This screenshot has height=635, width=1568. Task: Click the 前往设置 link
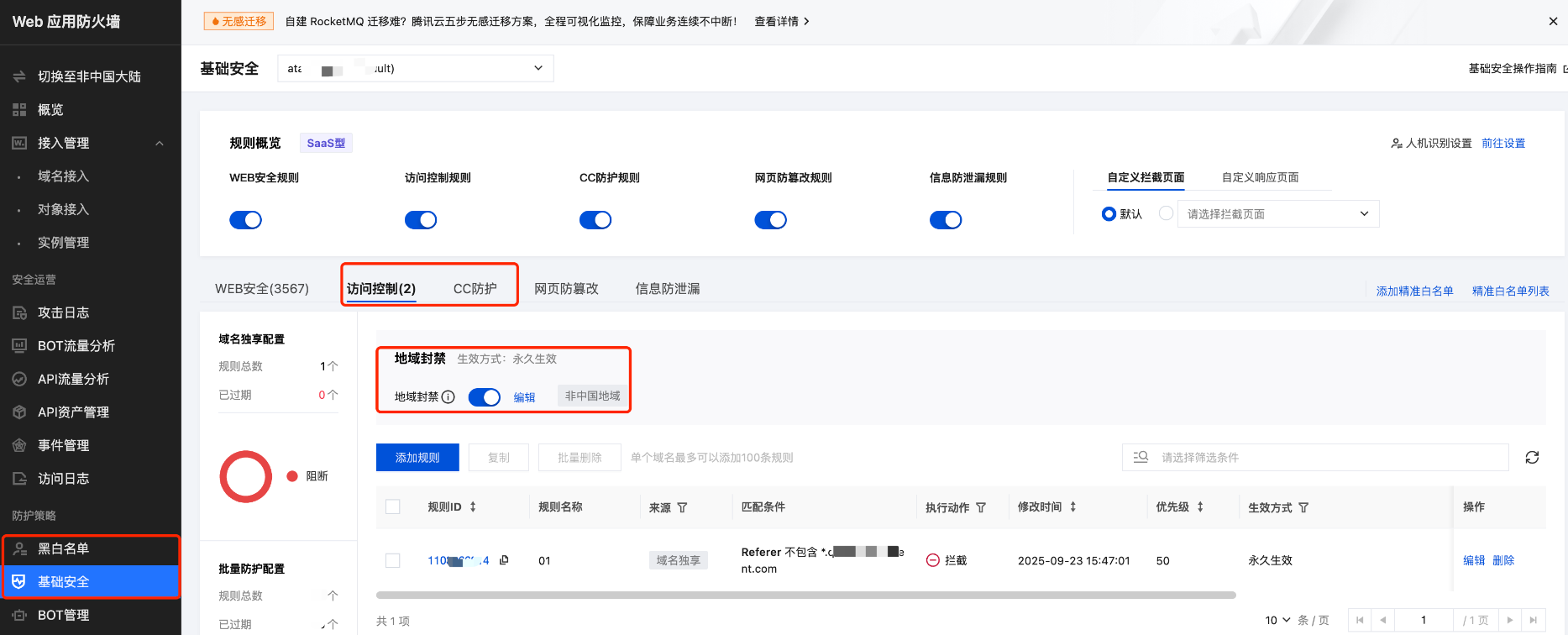pyautogui.click(x=1503, y=144)
